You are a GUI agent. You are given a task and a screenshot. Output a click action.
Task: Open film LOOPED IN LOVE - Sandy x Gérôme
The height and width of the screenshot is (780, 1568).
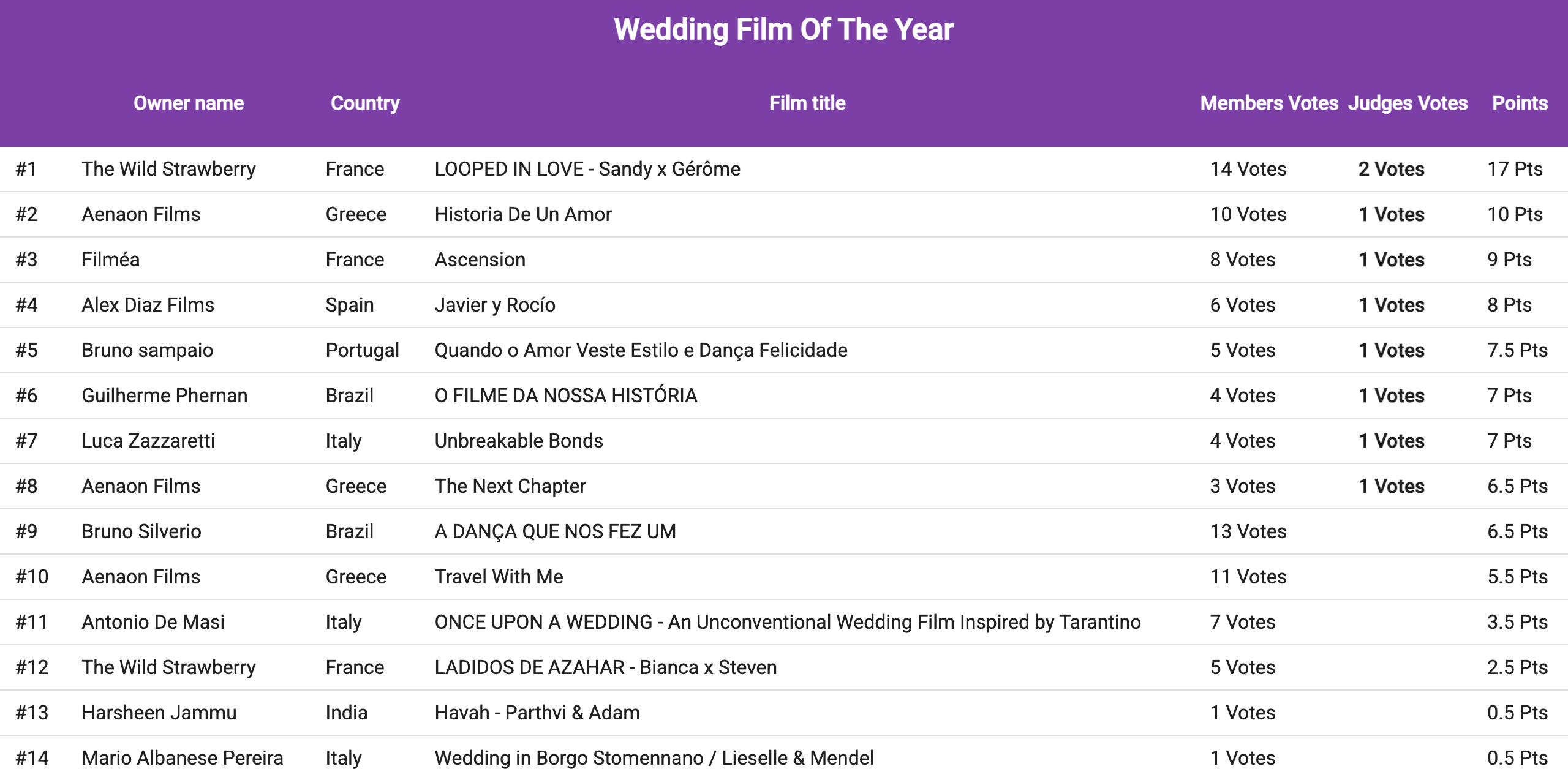[x=587, y=169]
